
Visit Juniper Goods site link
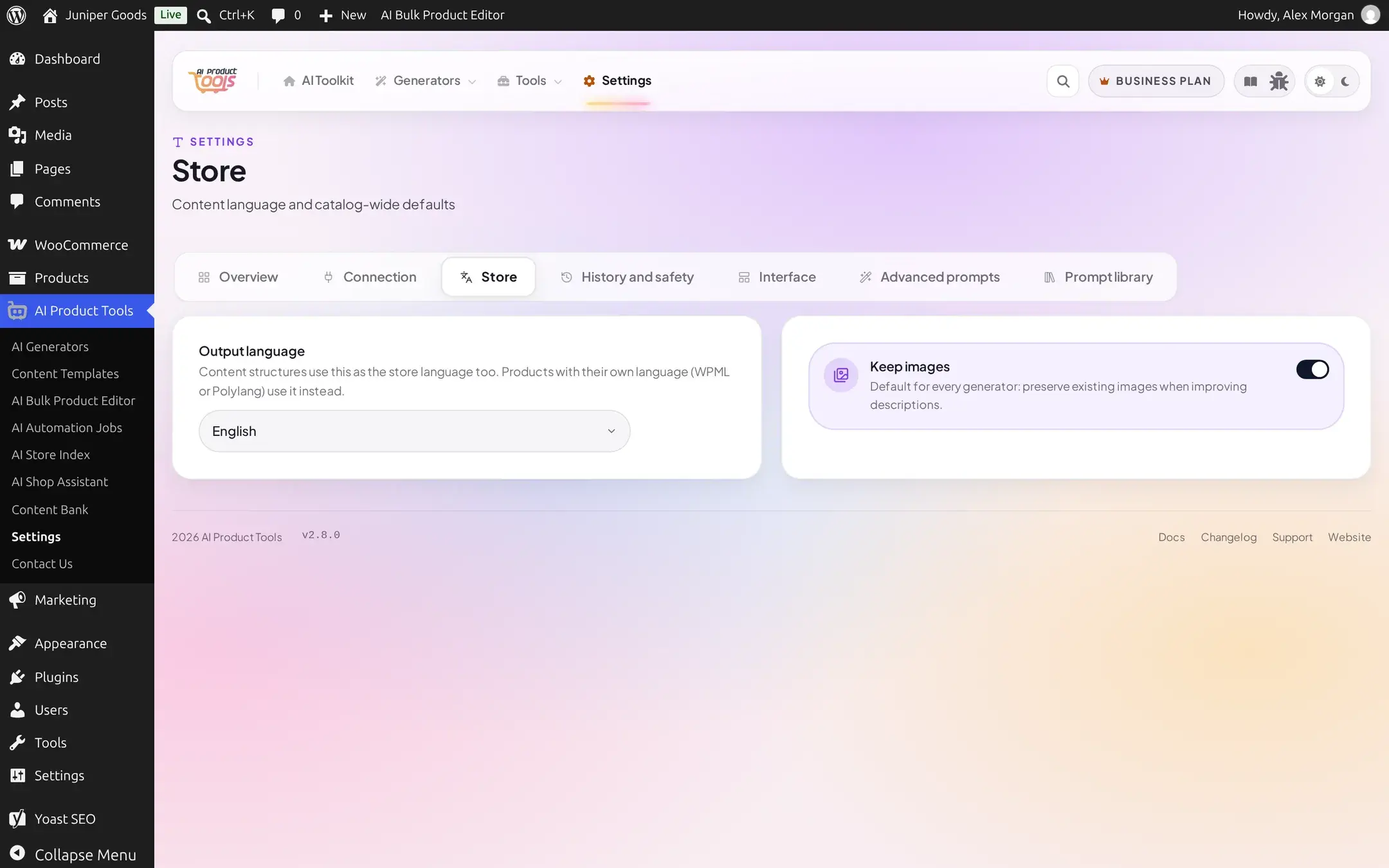[95, 15]
